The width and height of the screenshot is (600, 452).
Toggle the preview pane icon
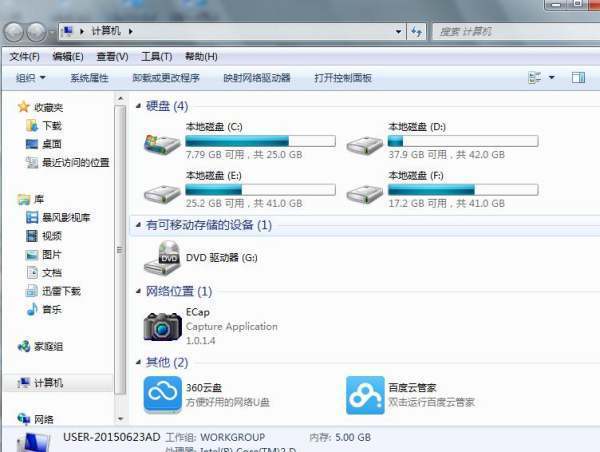(x=578, y=78)
